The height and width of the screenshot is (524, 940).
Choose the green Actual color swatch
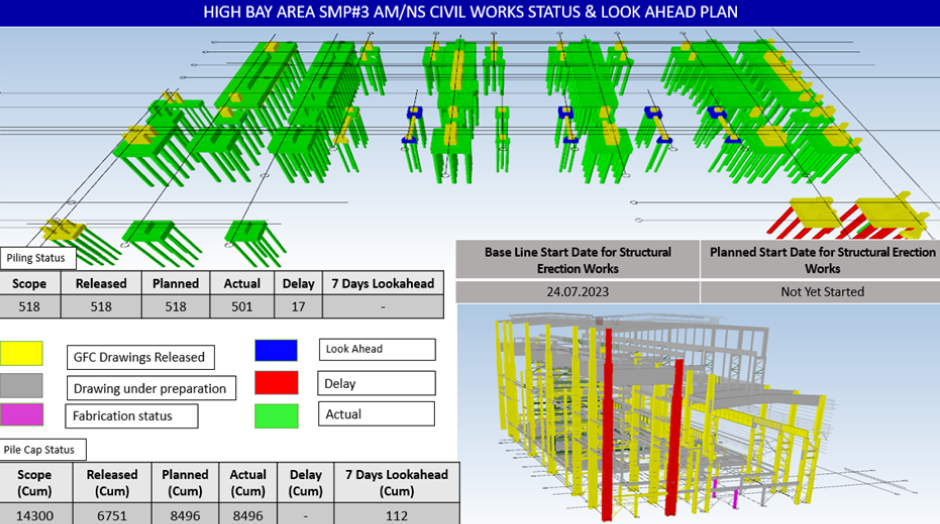click(x=276, y=414)
